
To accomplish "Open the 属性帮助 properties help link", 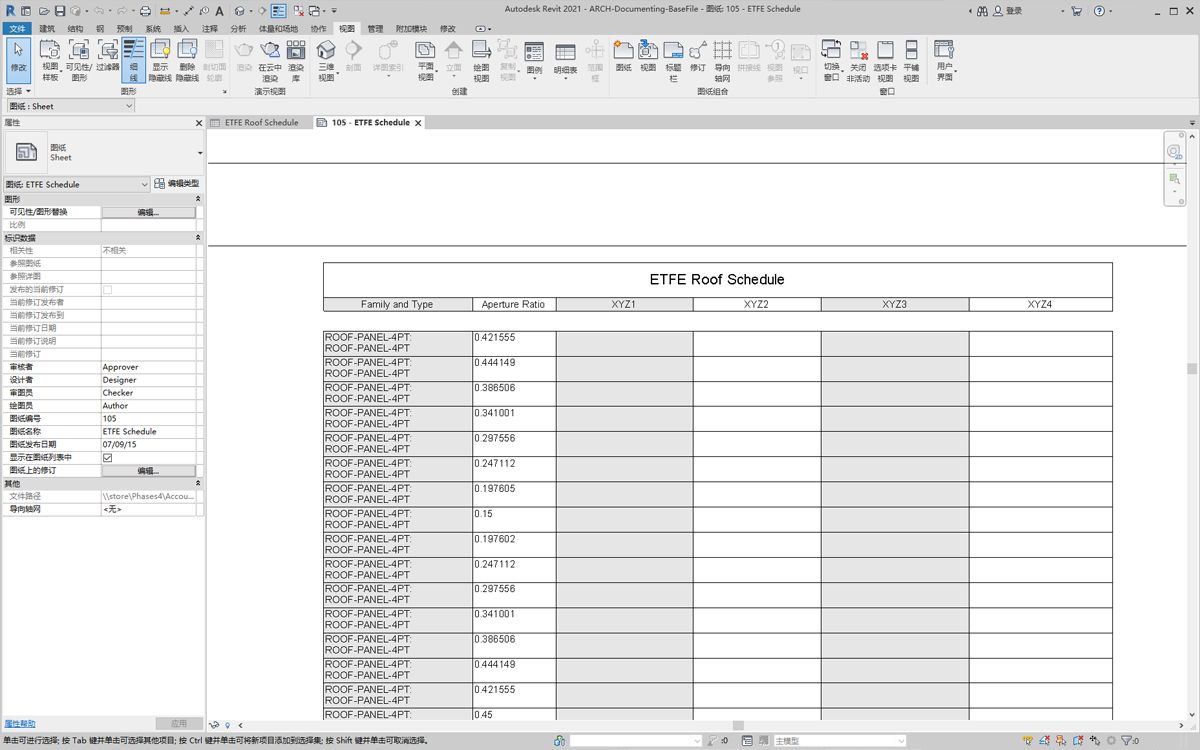I will 20,723.
